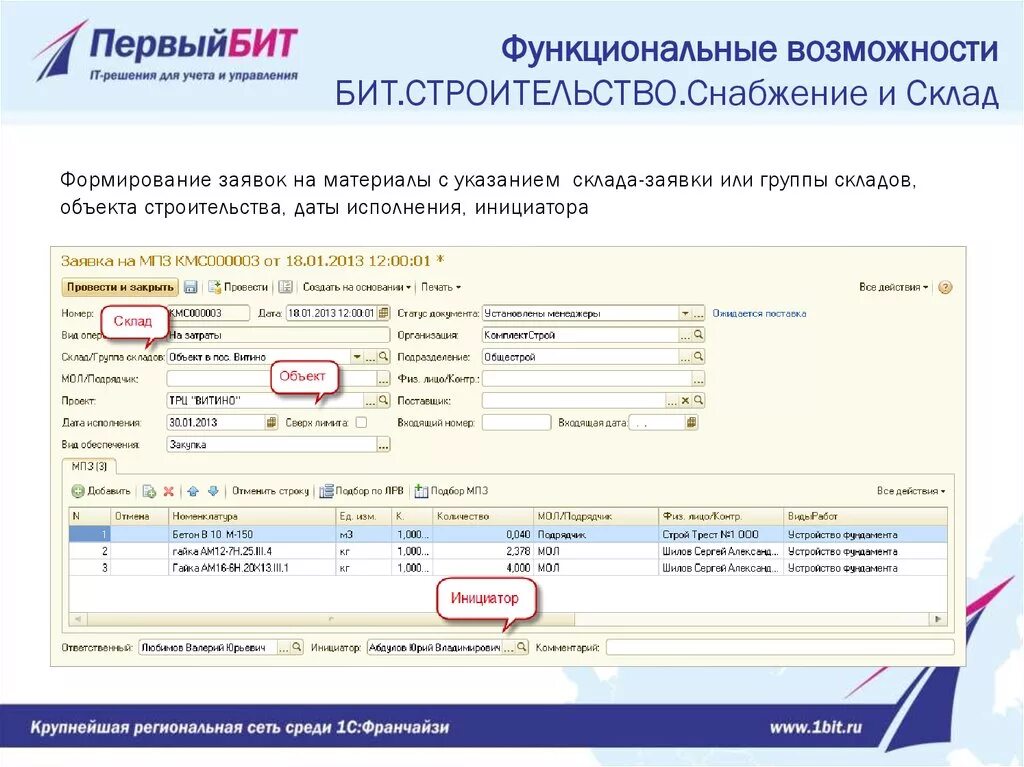Click the table scrollbar right arrow
The image size is (1024, 767).
(x=938, y=619)
